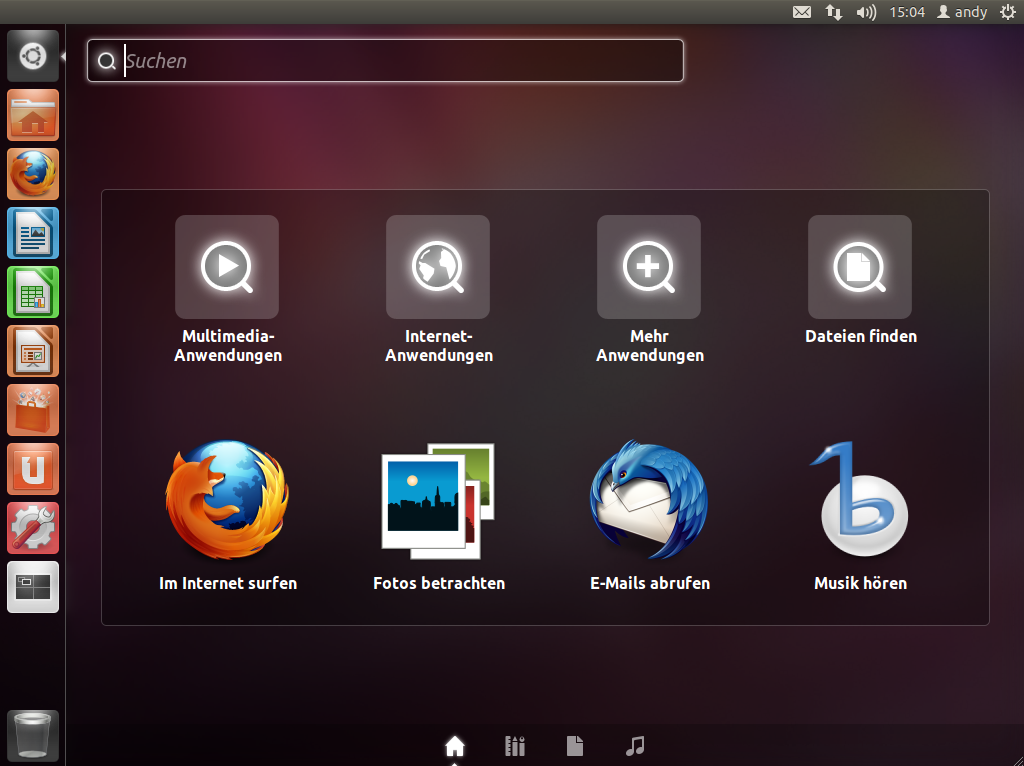Click the Ubuntu Dash home button
This screenshot has height=766, width=1024.
click(x=33, y=57)
